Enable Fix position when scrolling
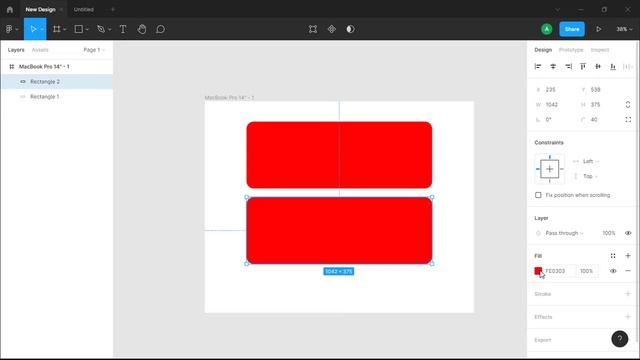Viewport: 640px width, 360px height. [x=538, y=195]
